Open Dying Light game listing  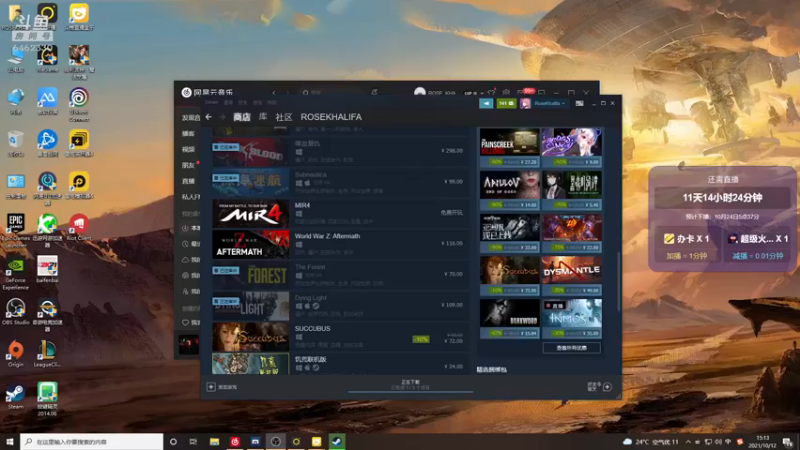click(340, 306)
